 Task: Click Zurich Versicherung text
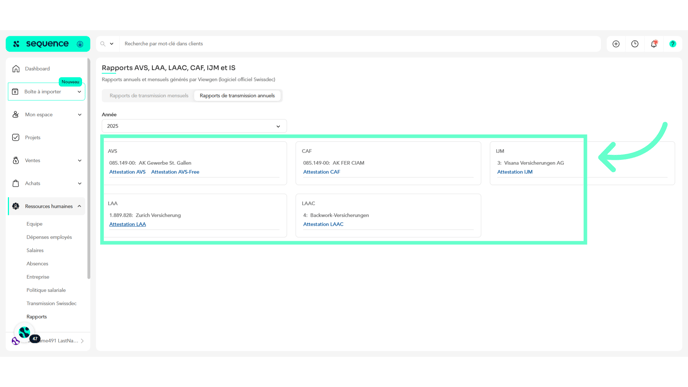[158, 215]
